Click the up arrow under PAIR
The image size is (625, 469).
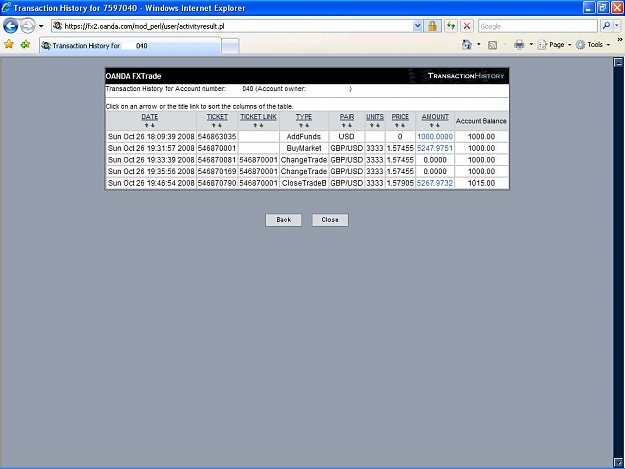(344, 126)
